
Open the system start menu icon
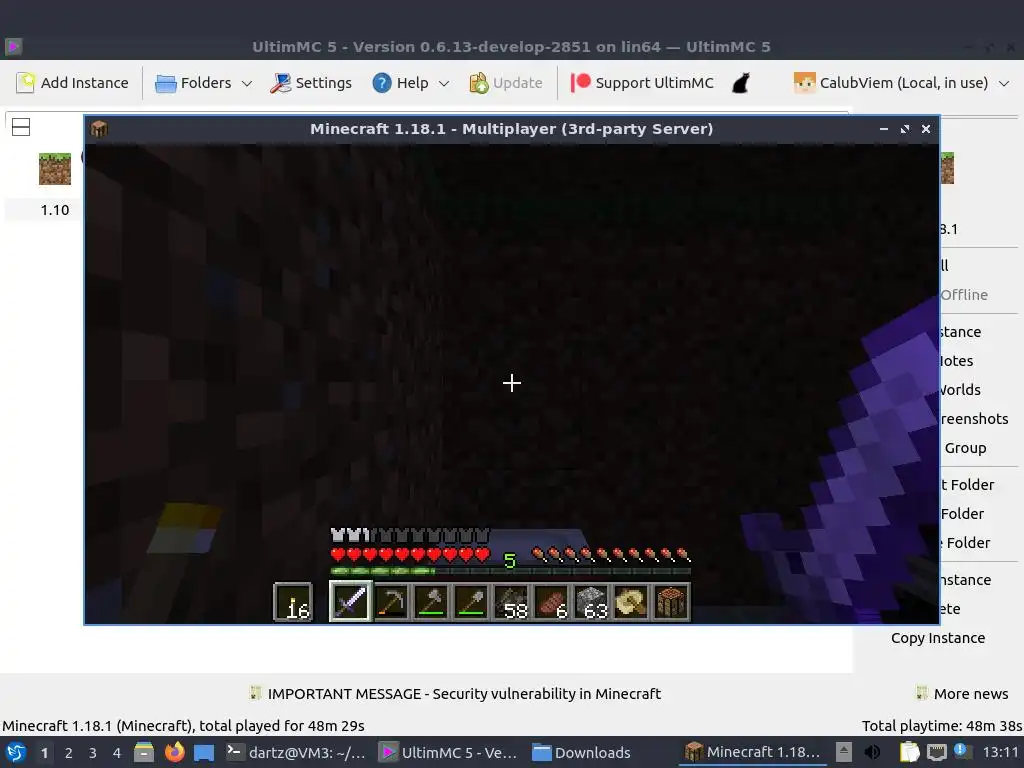[x=16, y=752]
